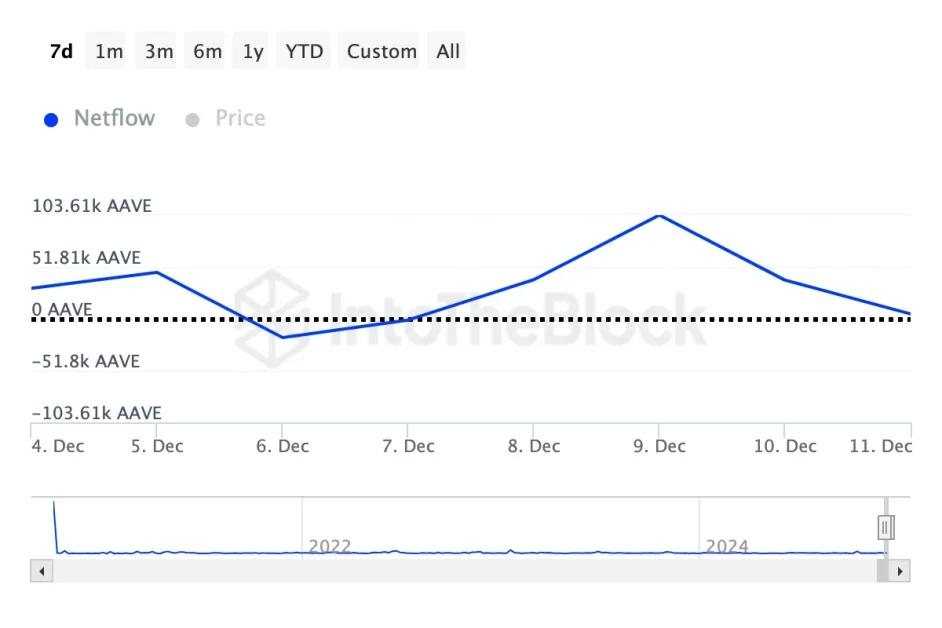
Task: Open the Custom date range option
Action: coord(381,51)
